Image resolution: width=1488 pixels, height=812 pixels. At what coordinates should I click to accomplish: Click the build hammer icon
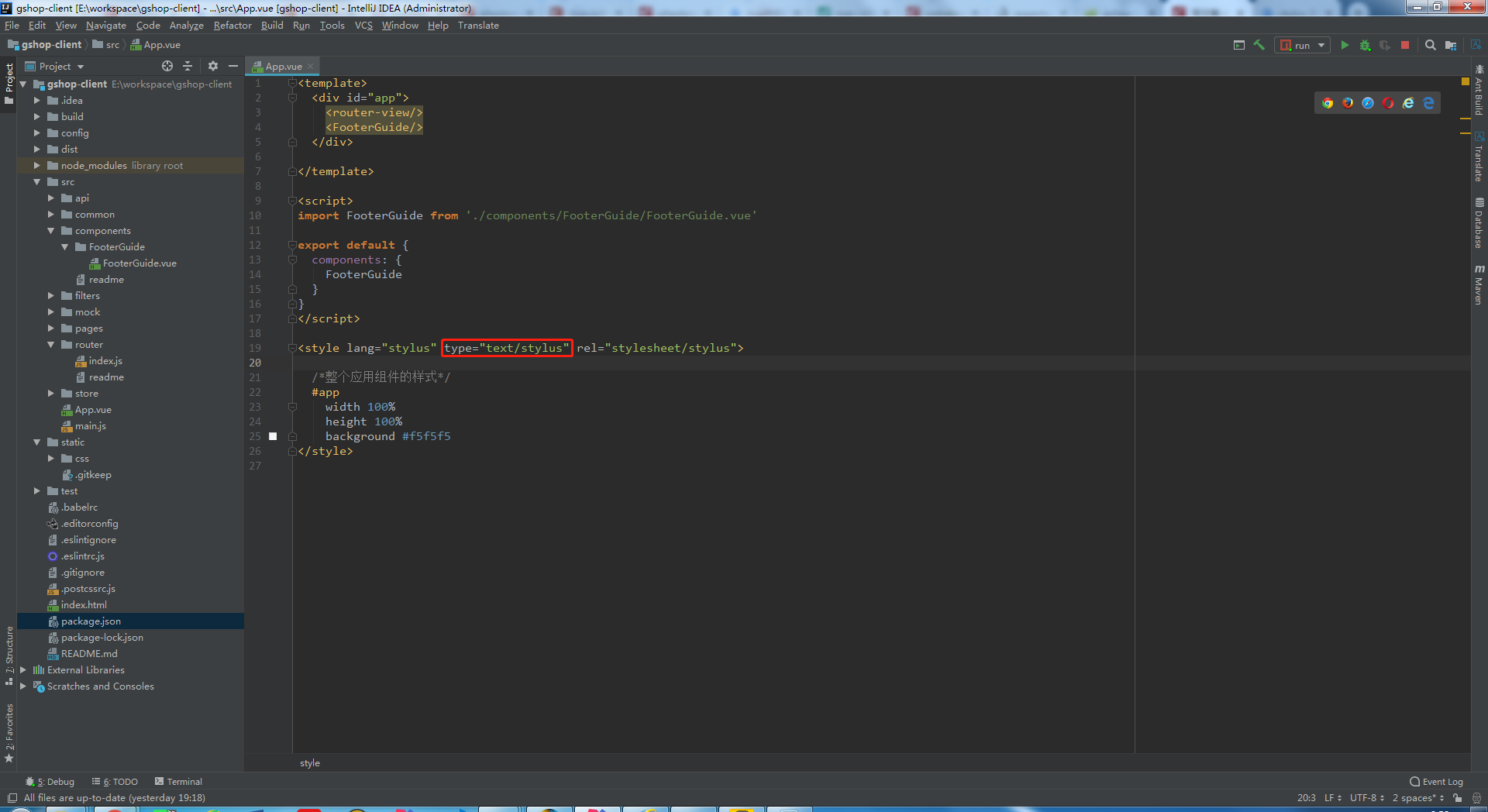pyautogui.click(x=1259, y=45)
